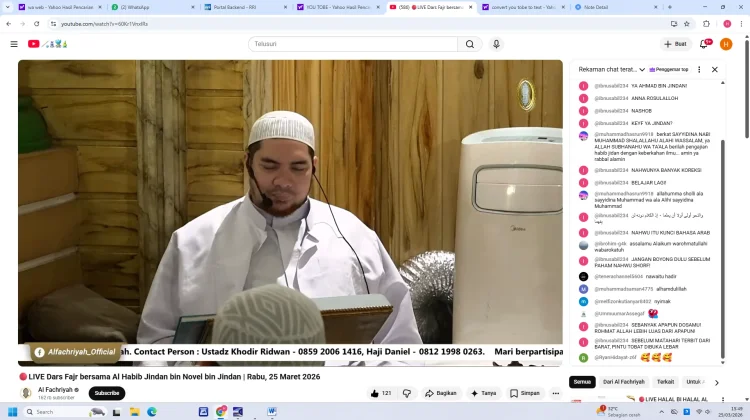Open more actions ellipsis below video
Screen dimensions: 750x420
click(x=555, y=393)
